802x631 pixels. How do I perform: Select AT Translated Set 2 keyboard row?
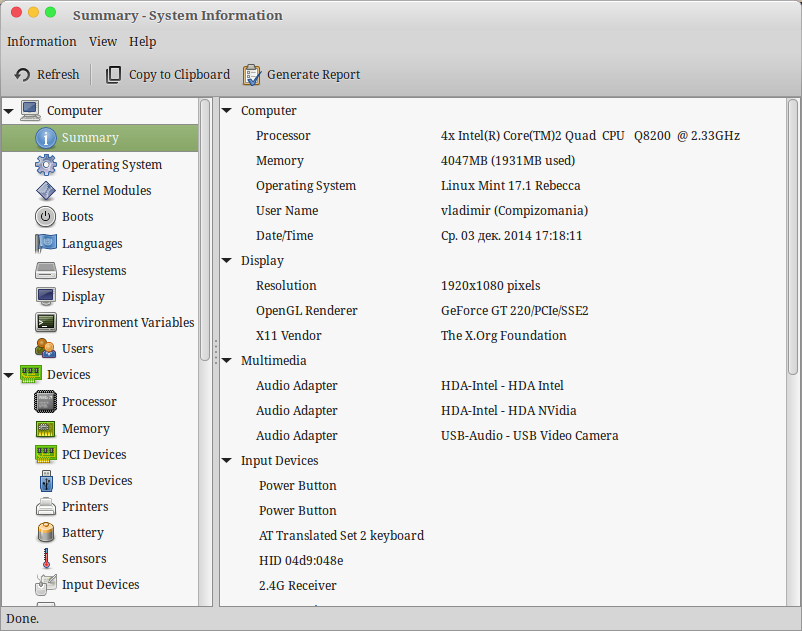[502, 536]
